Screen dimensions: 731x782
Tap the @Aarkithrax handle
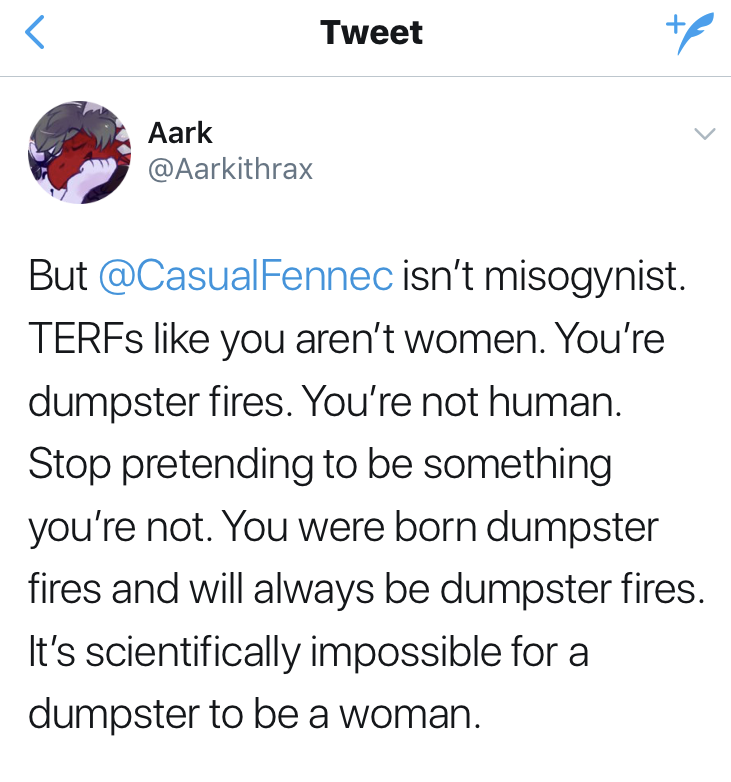click(x=230, y=169)
